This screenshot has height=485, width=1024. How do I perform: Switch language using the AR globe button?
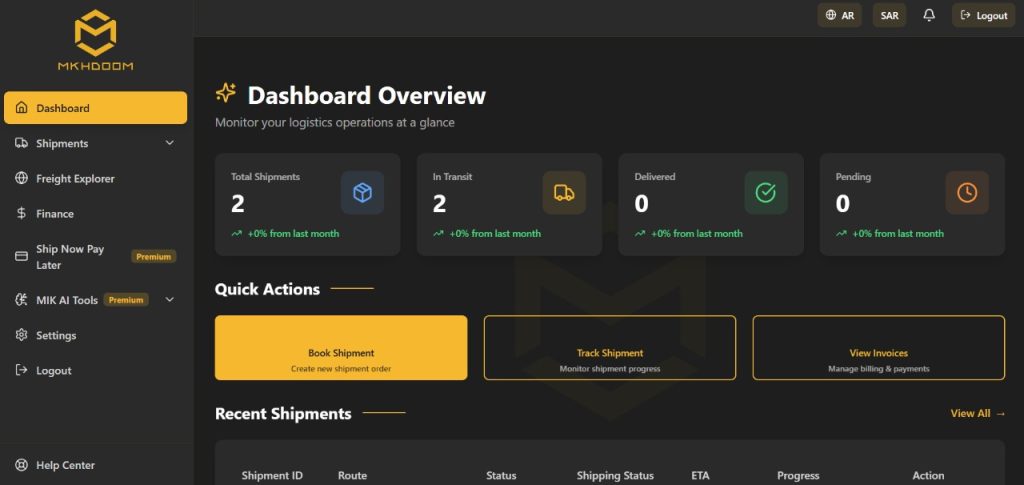839,16
